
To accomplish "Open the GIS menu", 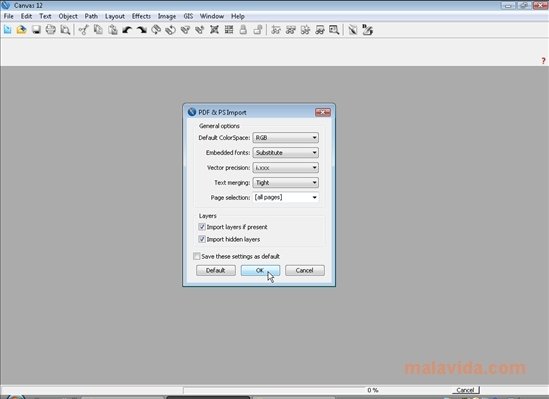I will (x=188, y=16).
